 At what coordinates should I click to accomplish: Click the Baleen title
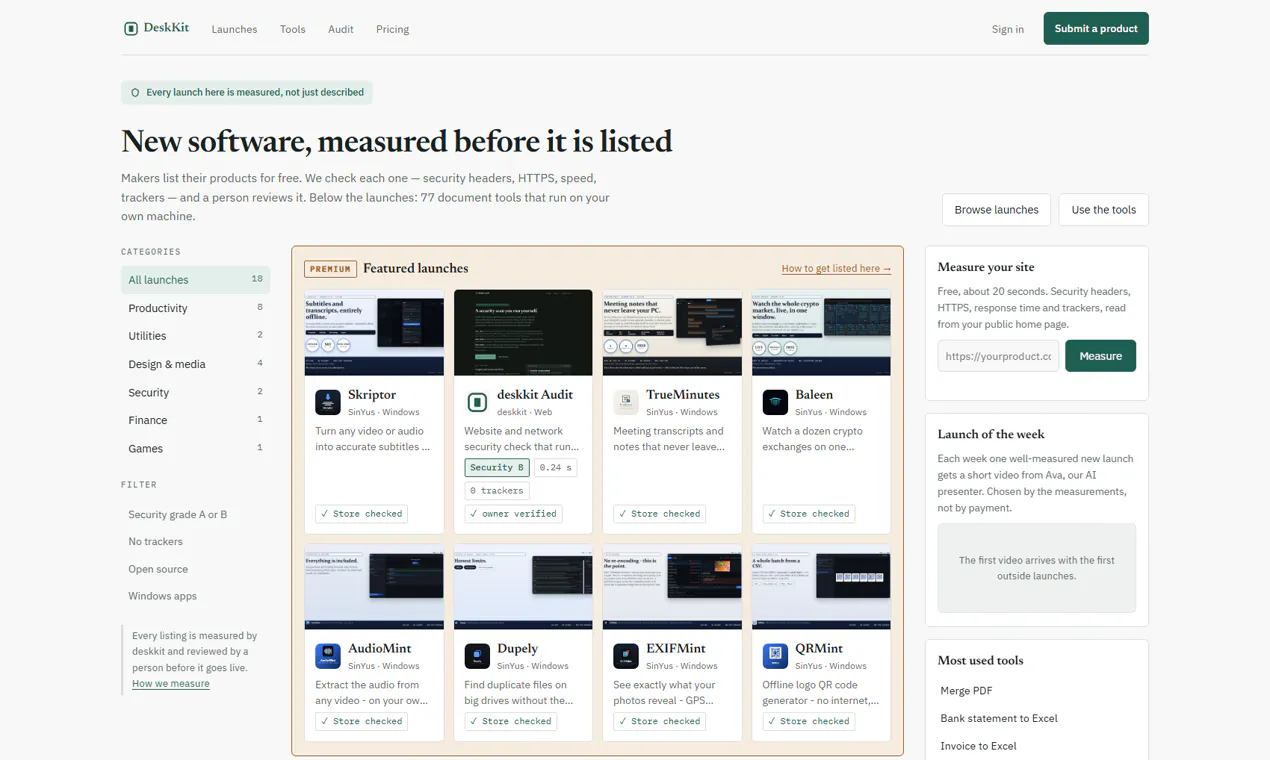814,395
